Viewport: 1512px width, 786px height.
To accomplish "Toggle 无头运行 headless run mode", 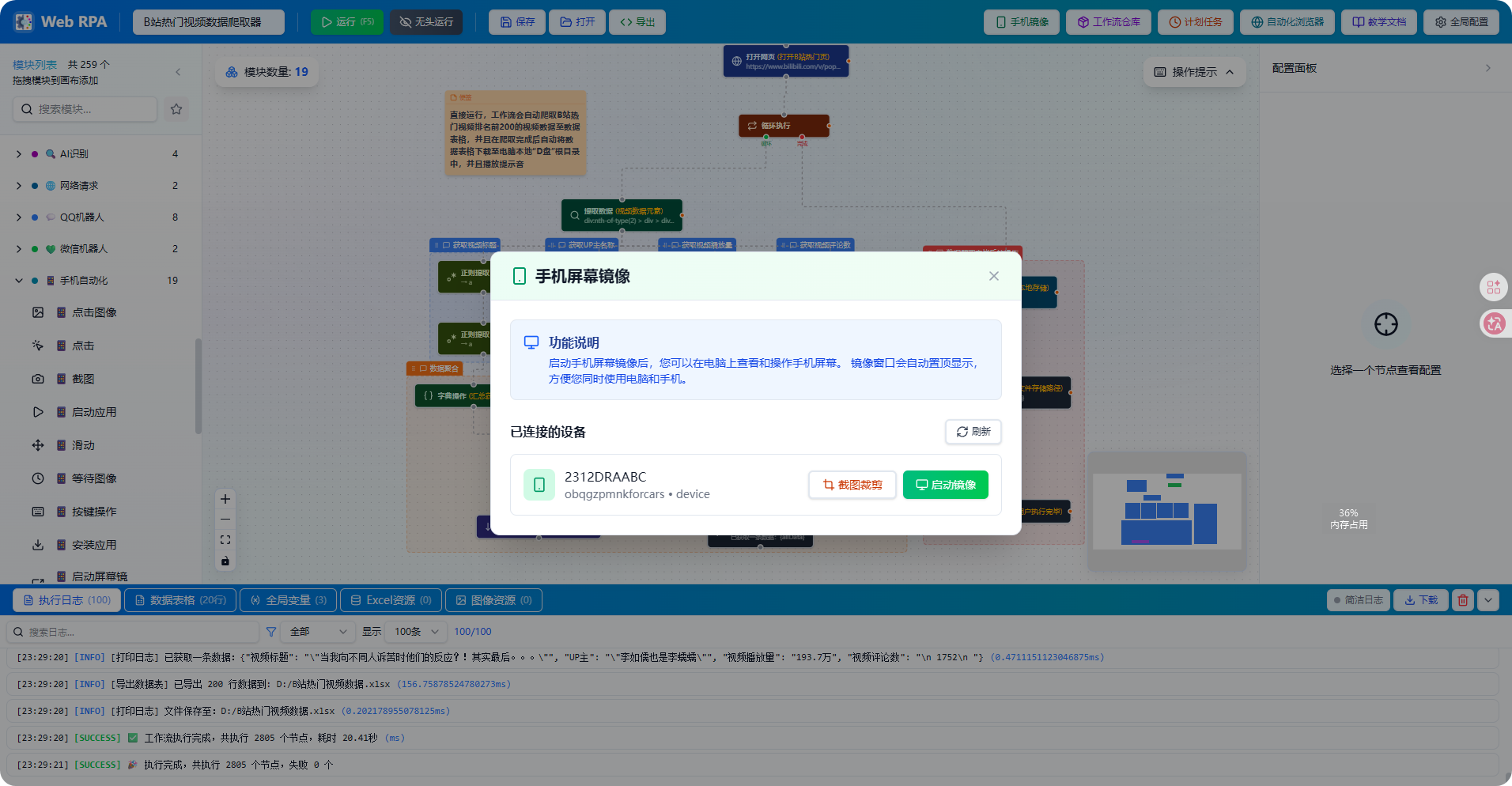I will coord(426,21).
